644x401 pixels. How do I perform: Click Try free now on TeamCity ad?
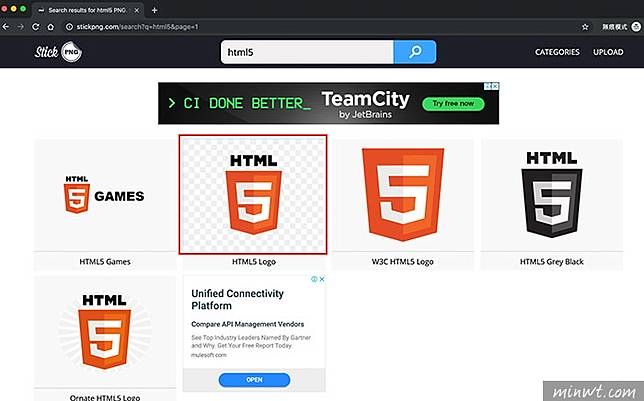[x=453, y=104]
